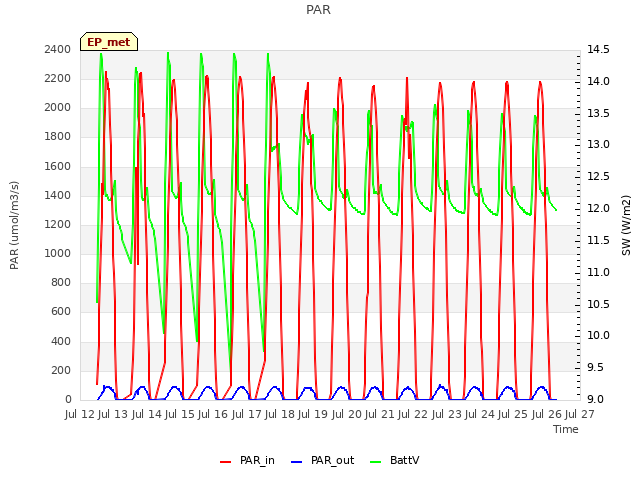The image size is (640, 480).
Task: Click the Jul 14 x-axis tick label
Action: 147,414
